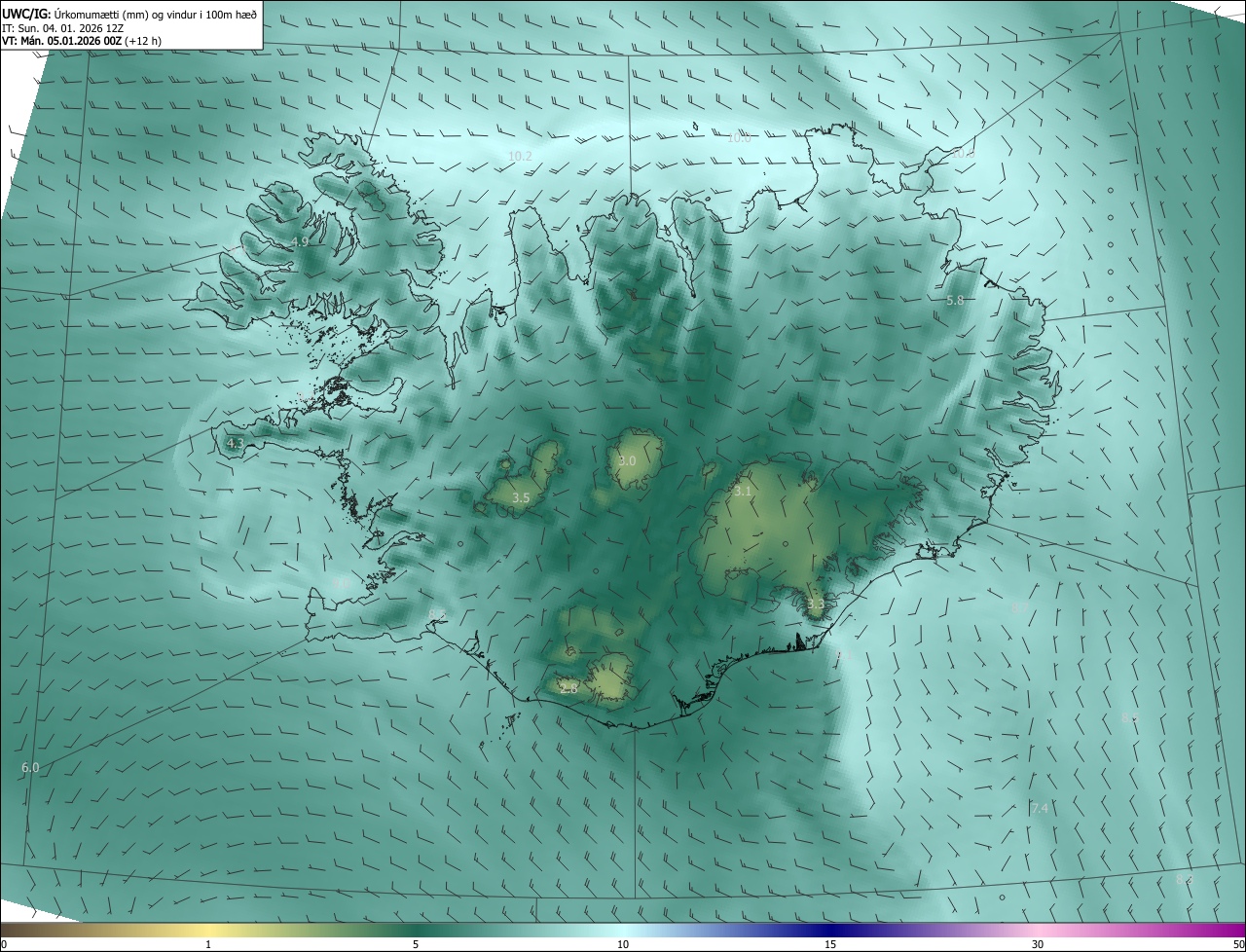Click the 10.2 value label on the map

(521, 156)
